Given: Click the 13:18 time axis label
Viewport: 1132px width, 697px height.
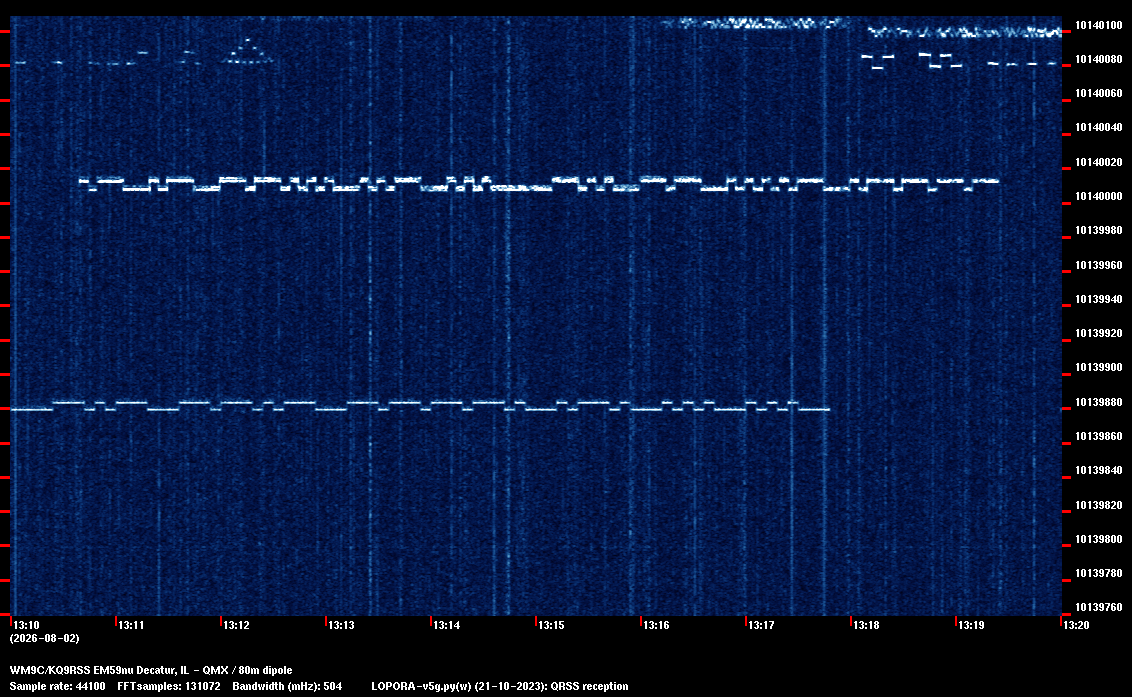Looking at the screenshot, I should click(x=866, y=625).
